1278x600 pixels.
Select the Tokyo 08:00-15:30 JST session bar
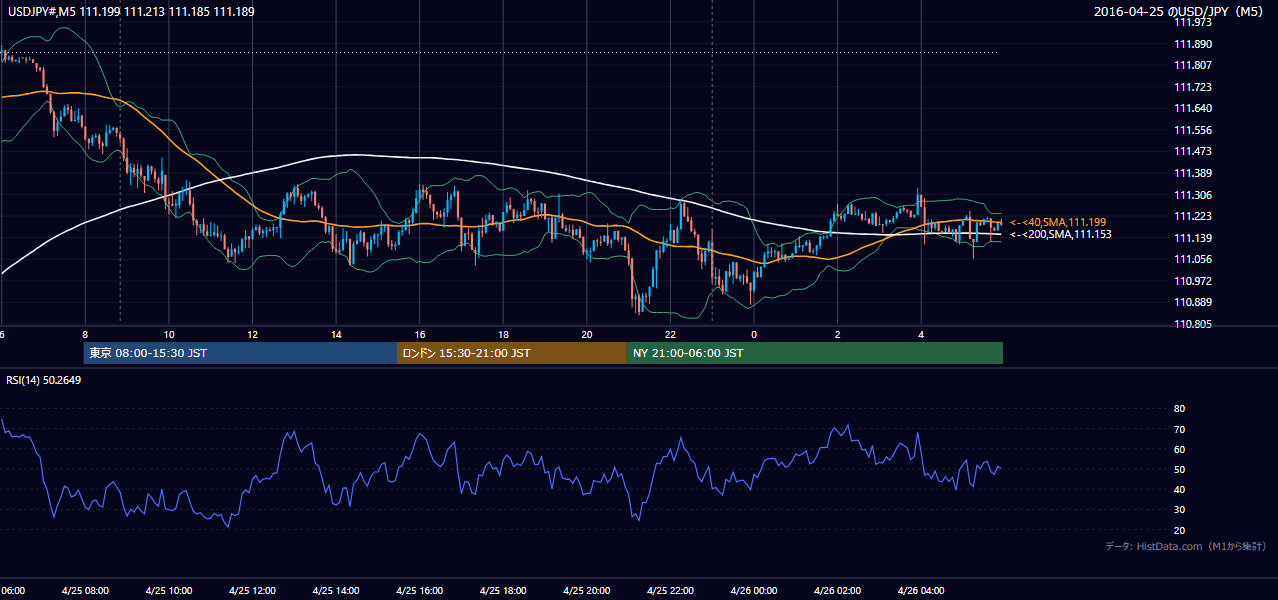[240, 353]
